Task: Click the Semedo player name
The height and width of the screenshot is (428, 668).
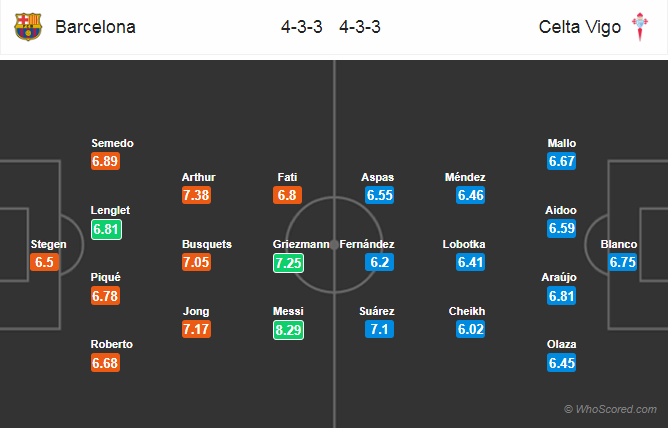Action: pos(112,143)
